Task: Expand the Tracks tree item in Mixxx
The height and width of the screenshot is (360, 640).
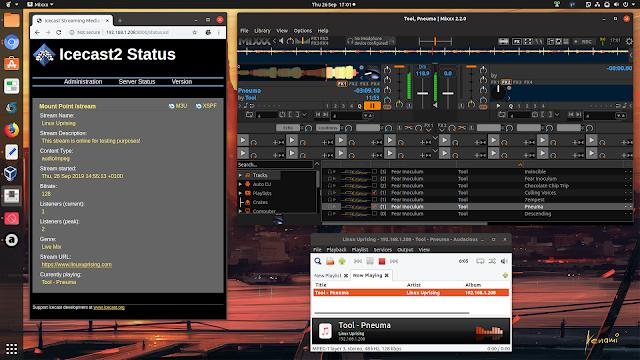Action: (x=240, y=175)
